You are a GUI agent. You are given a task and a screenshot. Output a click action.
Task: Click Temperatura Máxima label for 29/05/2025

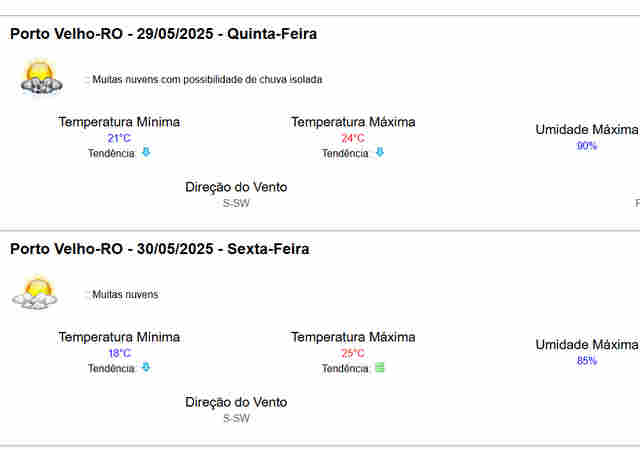[353, 122]
